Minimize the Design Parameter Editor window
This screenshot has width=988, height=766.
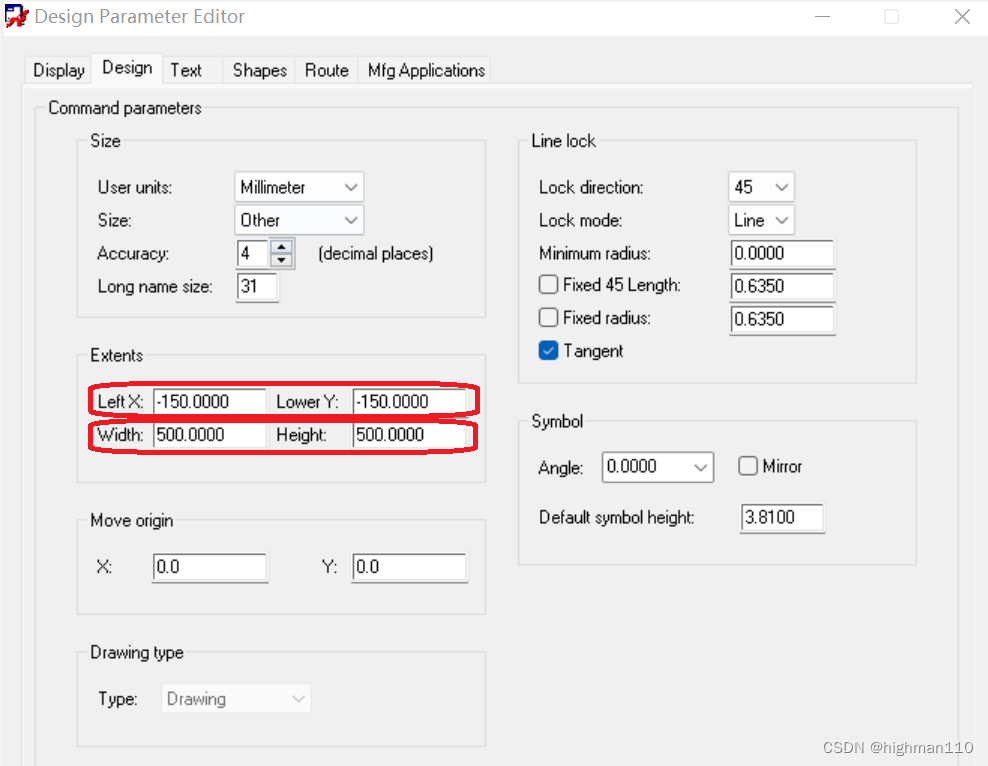822,16
